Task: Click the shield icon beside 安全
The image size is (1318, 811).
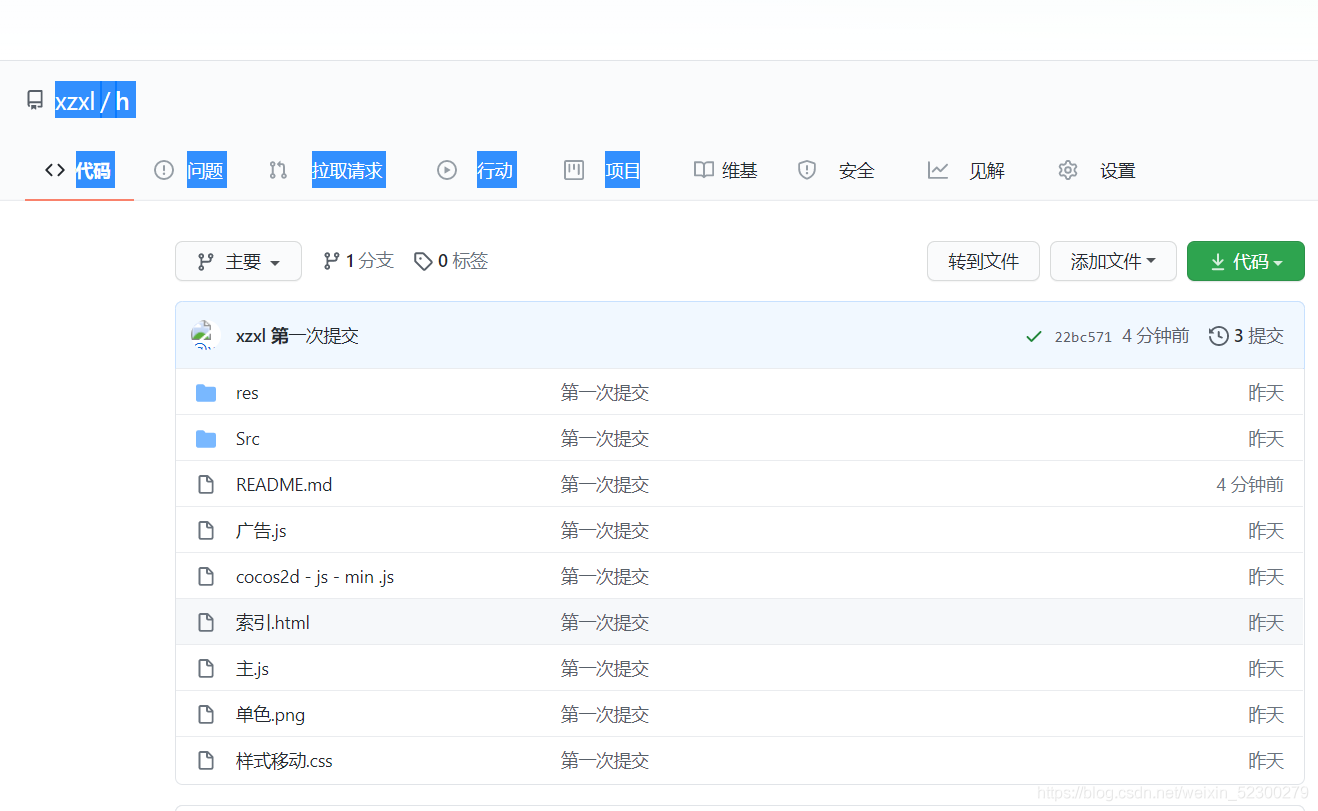Action: click(x=807, y=170)
